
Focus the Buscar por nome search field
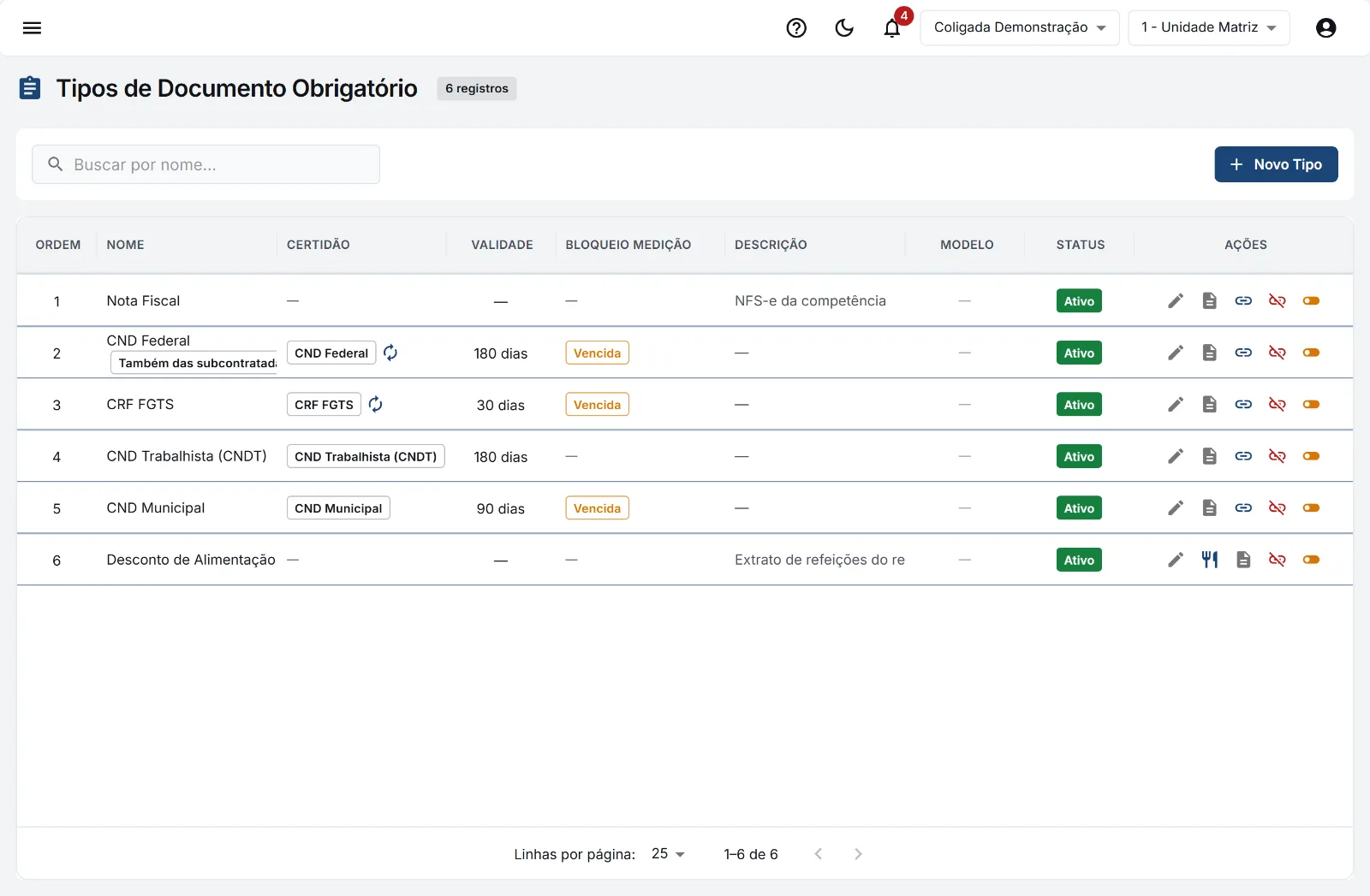click(205, 164)
